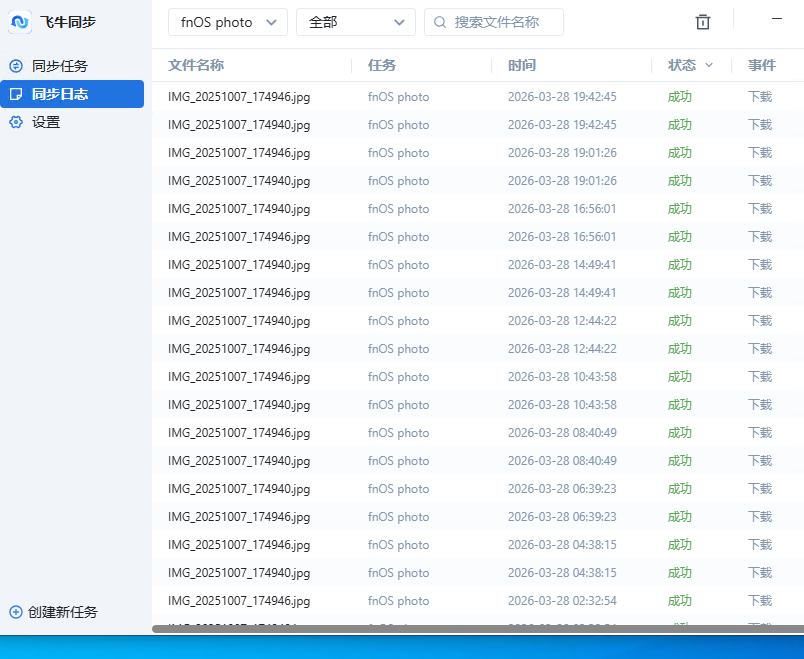The width and height of the screenshot is (804, 659).
Task: Click 成功 status for 174940.jpg at 16:56:01
Action: point(680,209)
